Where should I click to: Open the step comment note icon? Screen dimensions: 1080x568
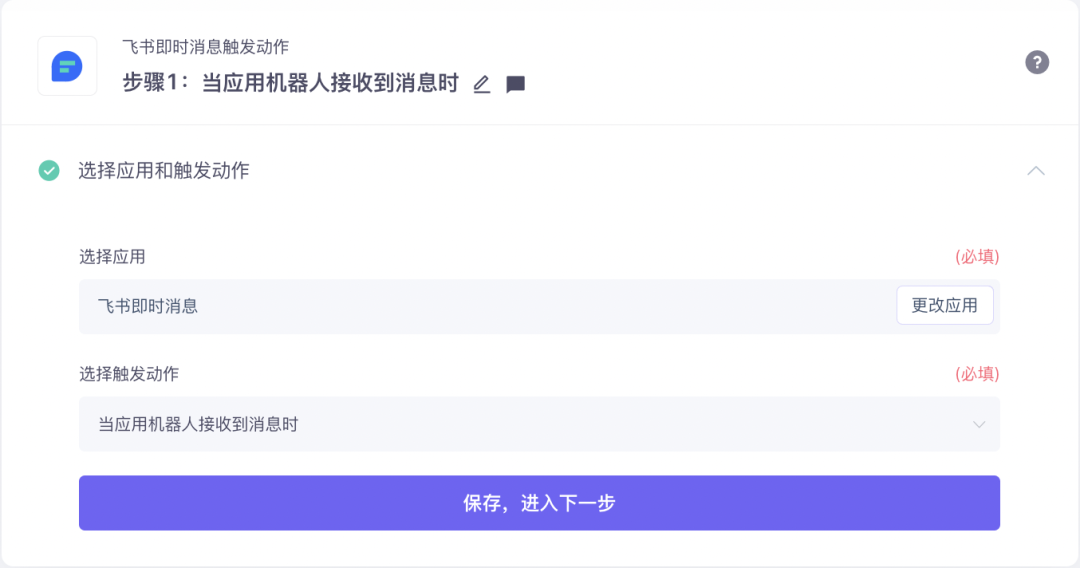(x=516, y=85)
